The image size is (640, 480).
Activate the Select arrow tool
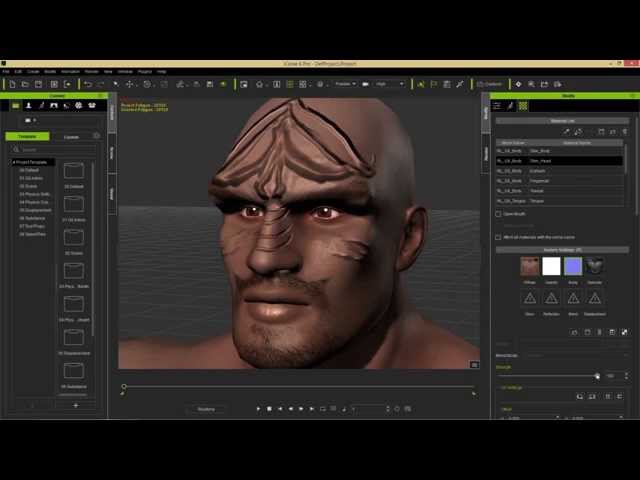pos(116,84)
